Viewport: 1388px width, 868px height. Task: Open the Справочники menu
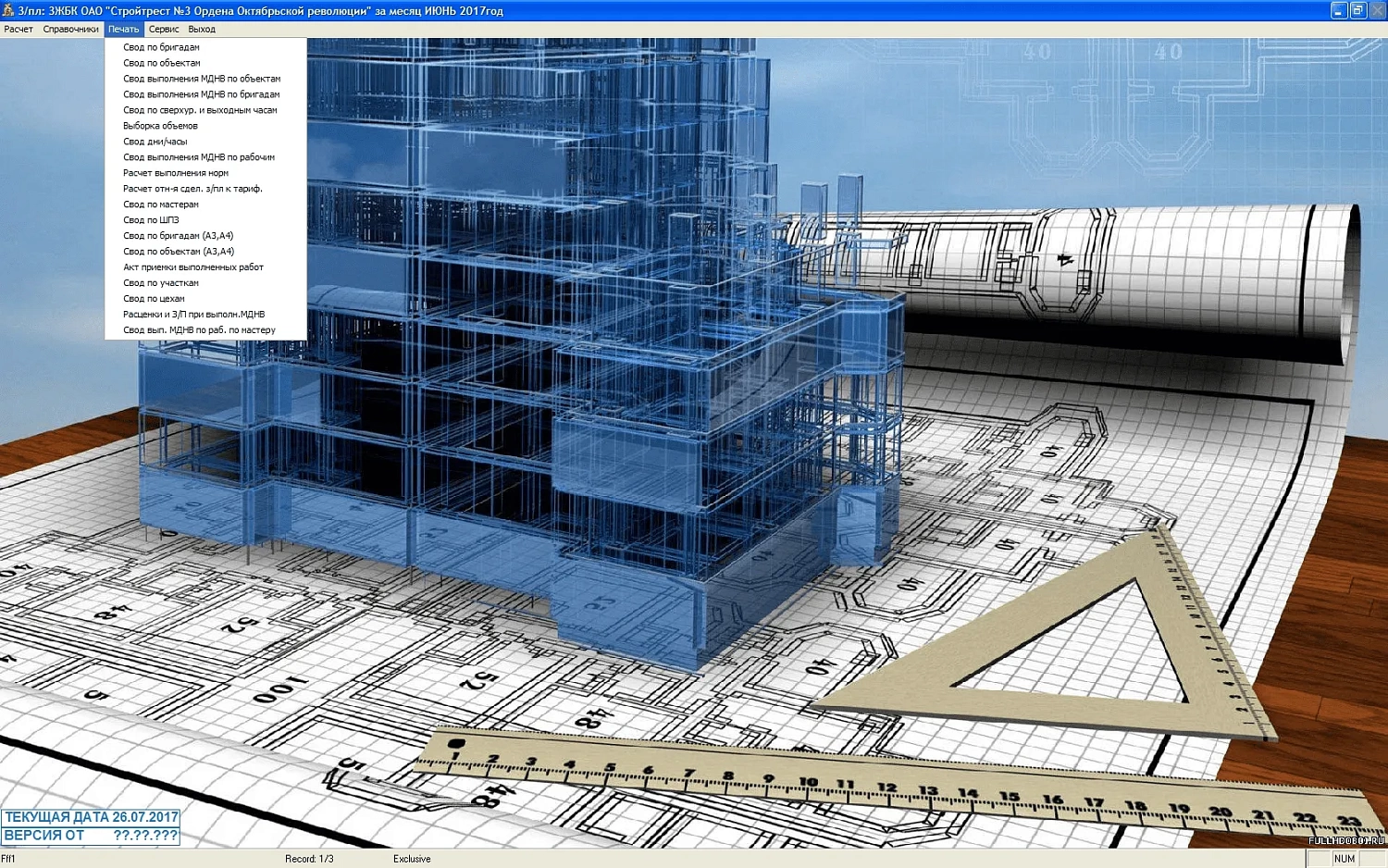[70, 30]
